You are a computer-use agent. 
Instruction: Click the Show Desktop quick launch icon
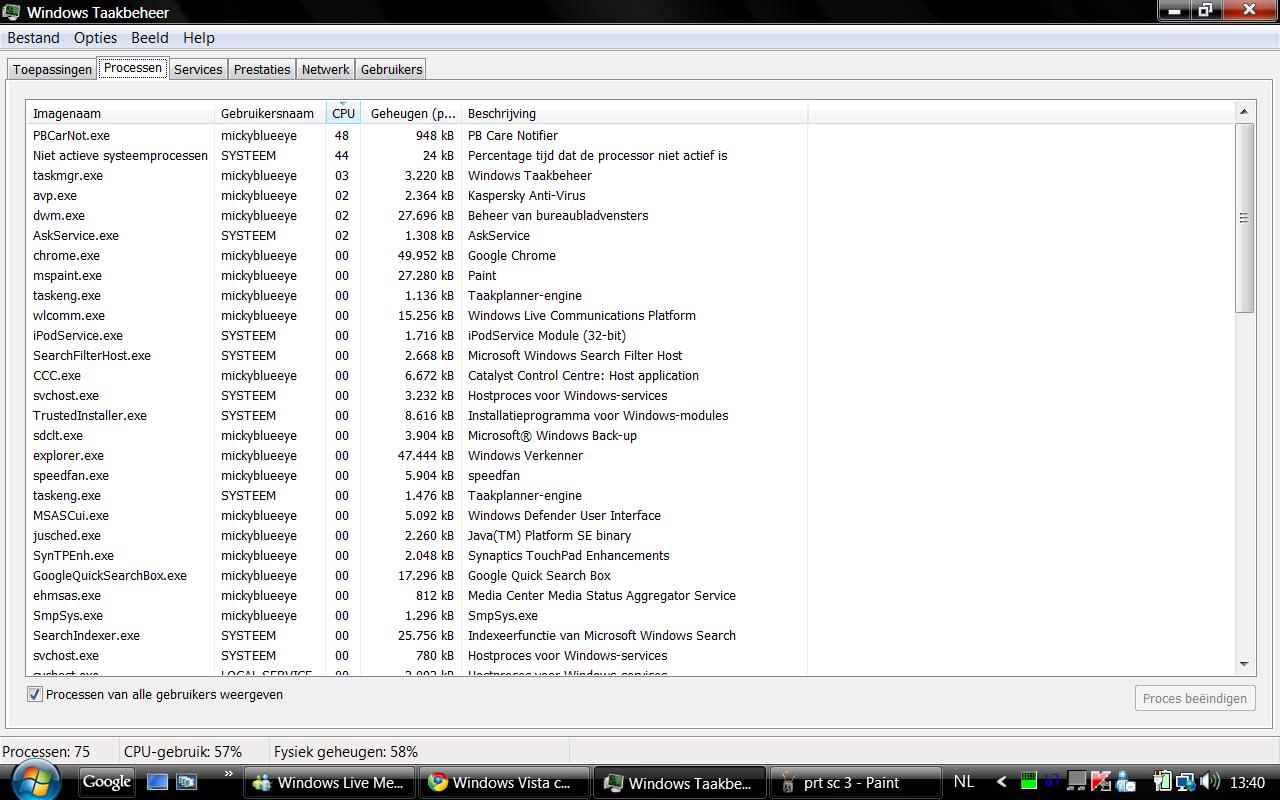pos(158,782)
